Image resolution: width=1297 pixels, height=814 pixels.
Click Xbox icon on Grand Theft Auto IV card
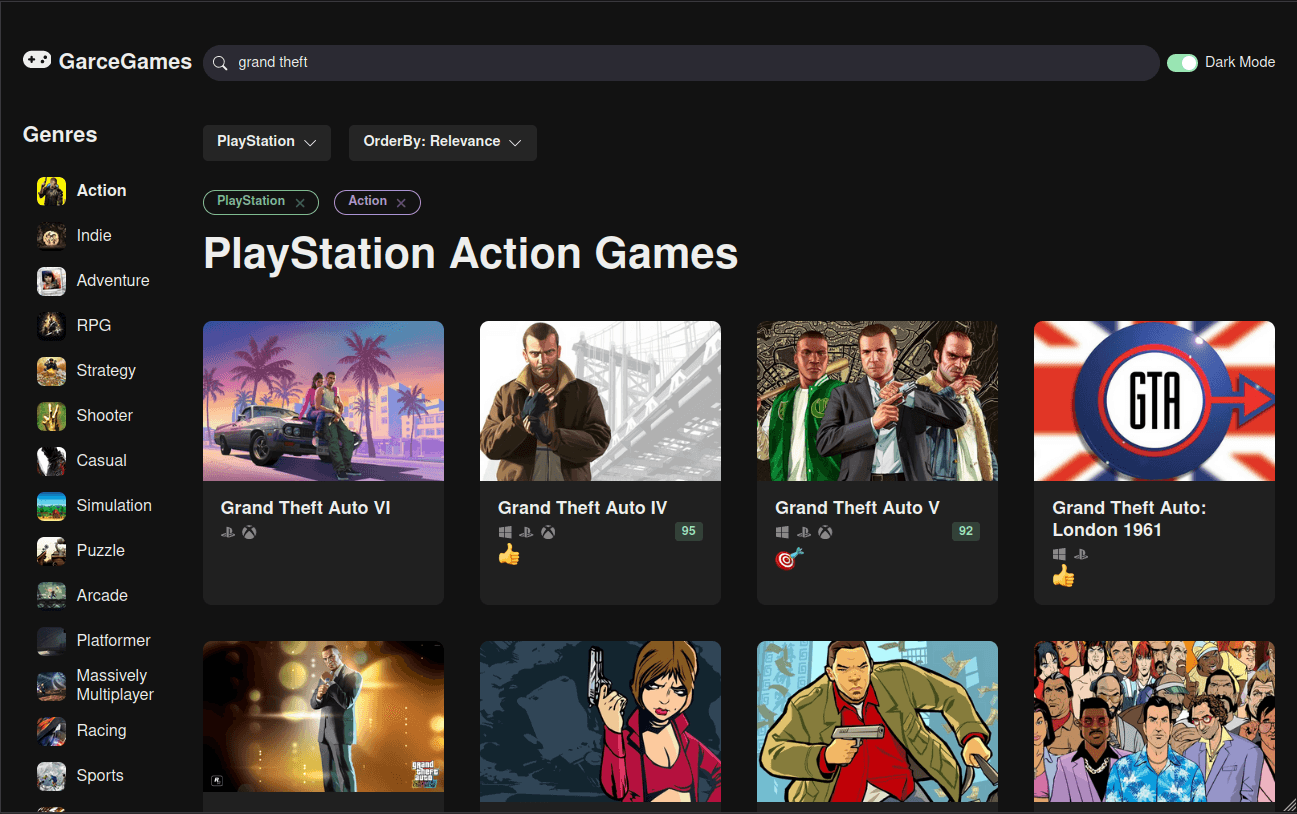point(548,533)
